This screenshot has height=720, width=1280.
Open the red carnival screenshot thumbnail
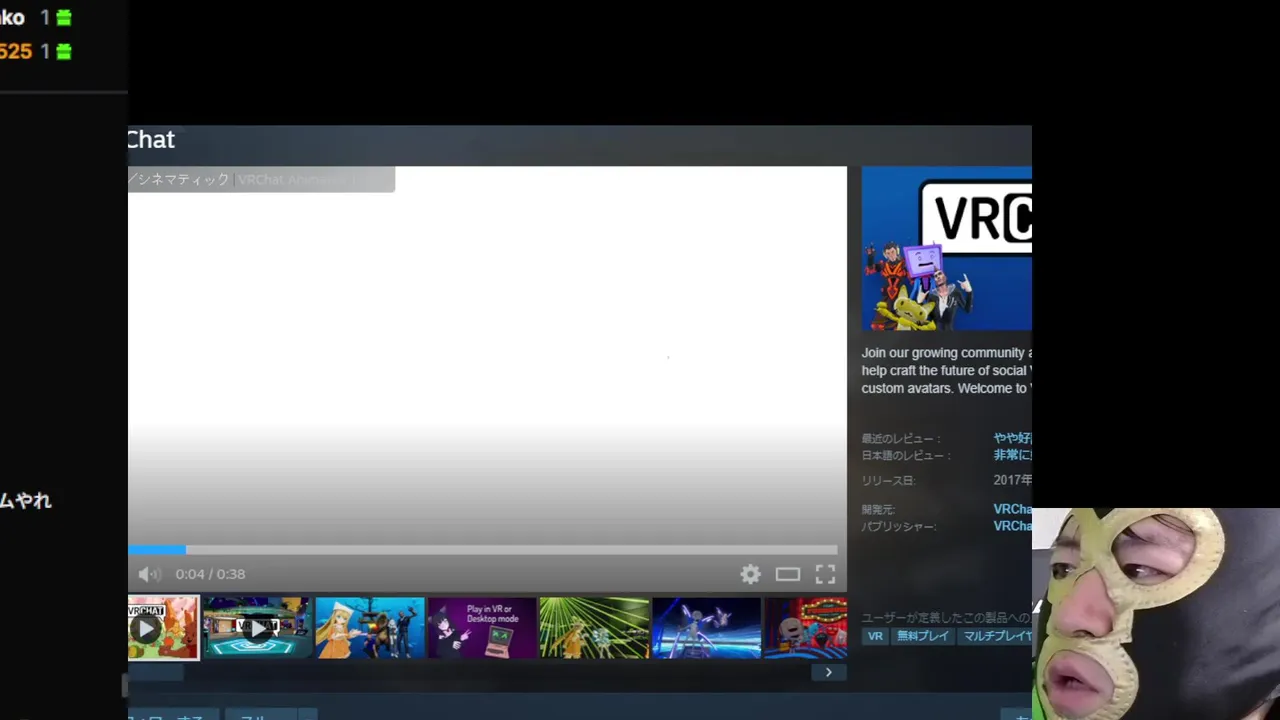coord(806,628)
